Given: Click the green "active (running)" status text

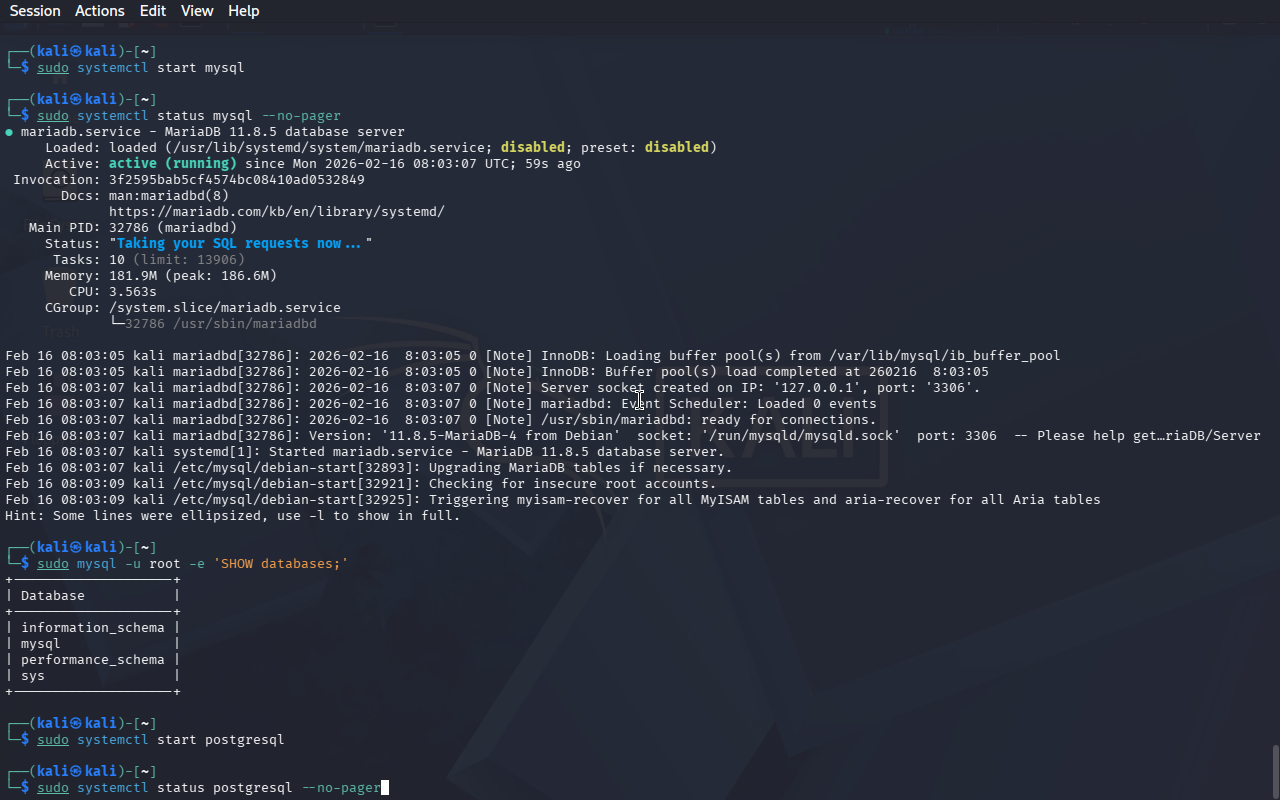Looking at the screenshot, I should [x=172, y=164].
